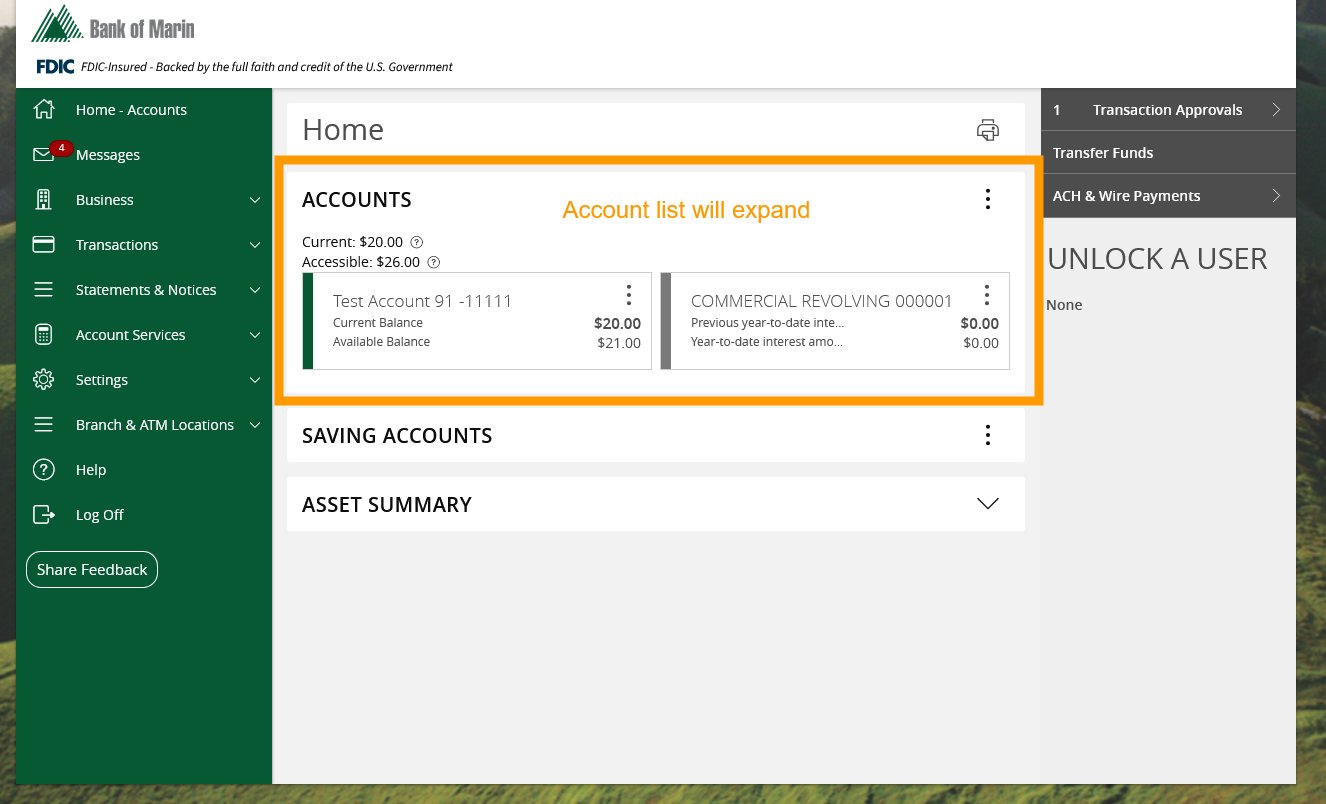Expand the Branch & ATM Locations menu
Screen dimensions: 1326x804
(x=253, y=424)
